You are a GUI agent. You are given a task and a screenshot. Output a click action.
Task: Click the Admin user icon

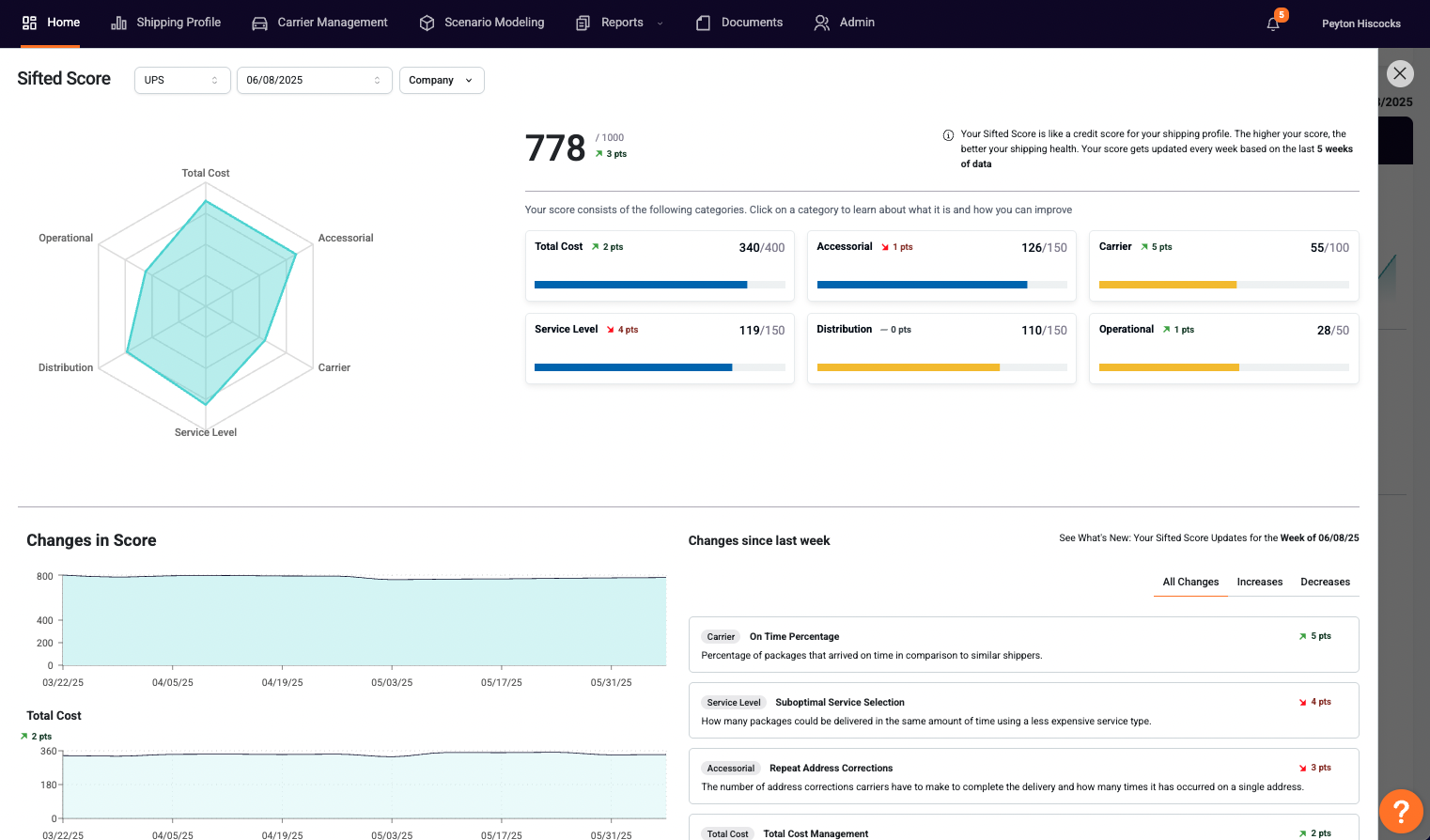pyautogui.click(x=821, y=23)
